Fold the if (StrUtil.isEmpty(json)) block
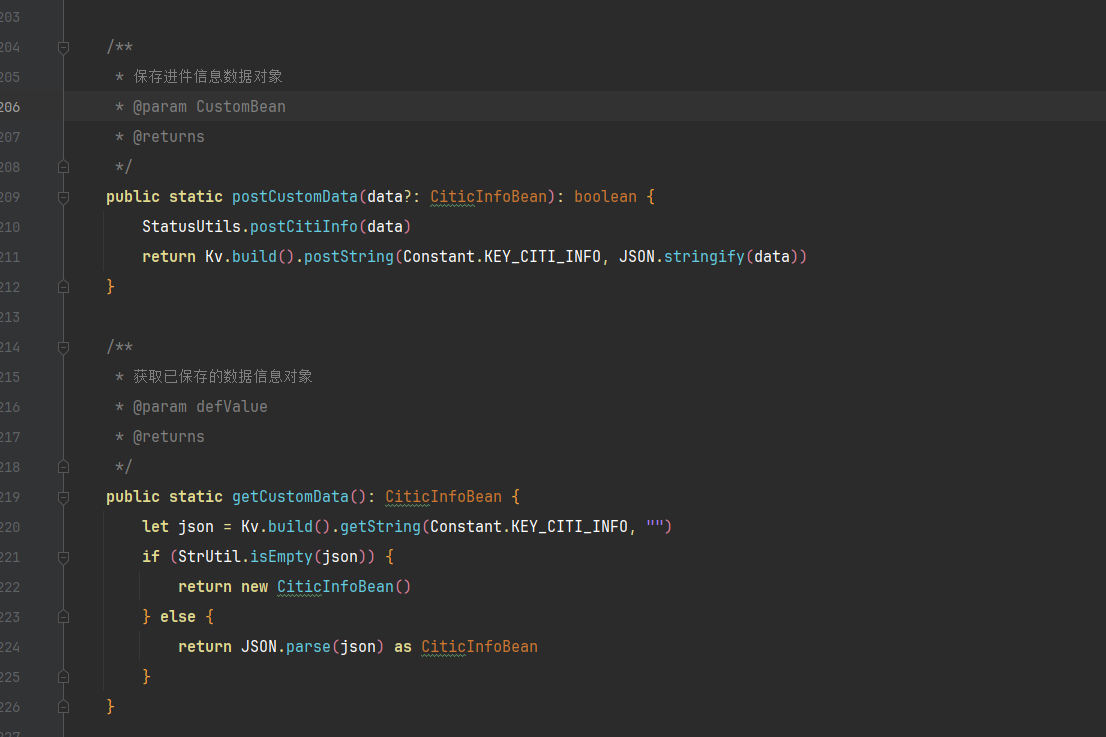The image size is (1106, 737). pyautogui.click(x=63, y=557)
